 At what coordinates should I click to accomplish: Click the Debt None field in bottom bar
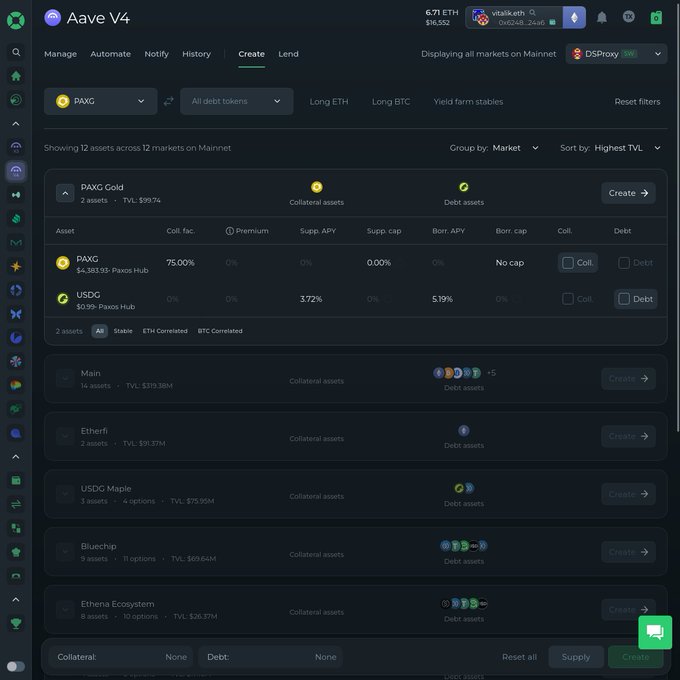pyautogui.click(x=271, y=657)
